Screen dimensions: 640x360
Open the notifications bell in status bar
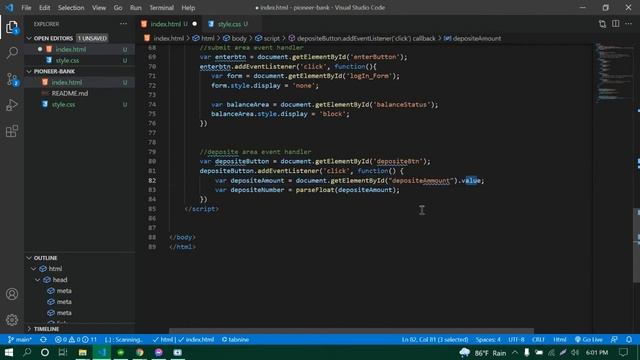point(629,340)
